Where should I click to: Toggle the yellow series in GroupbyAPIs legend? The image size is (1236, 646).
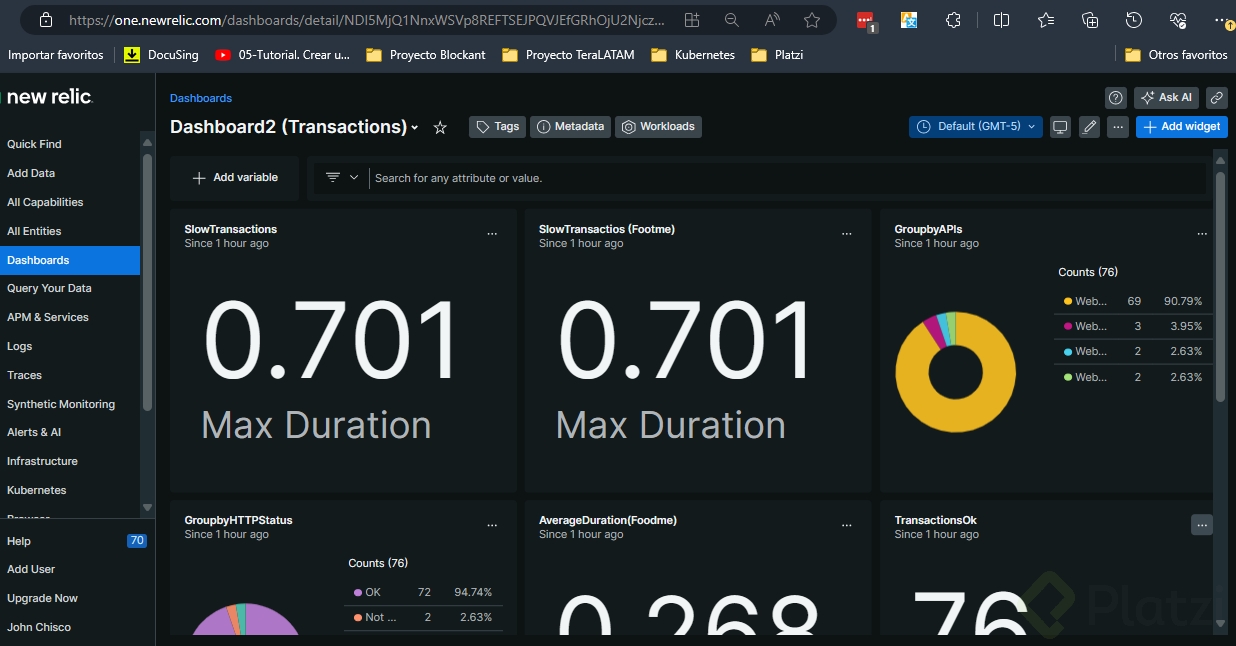coord(1090,301)
